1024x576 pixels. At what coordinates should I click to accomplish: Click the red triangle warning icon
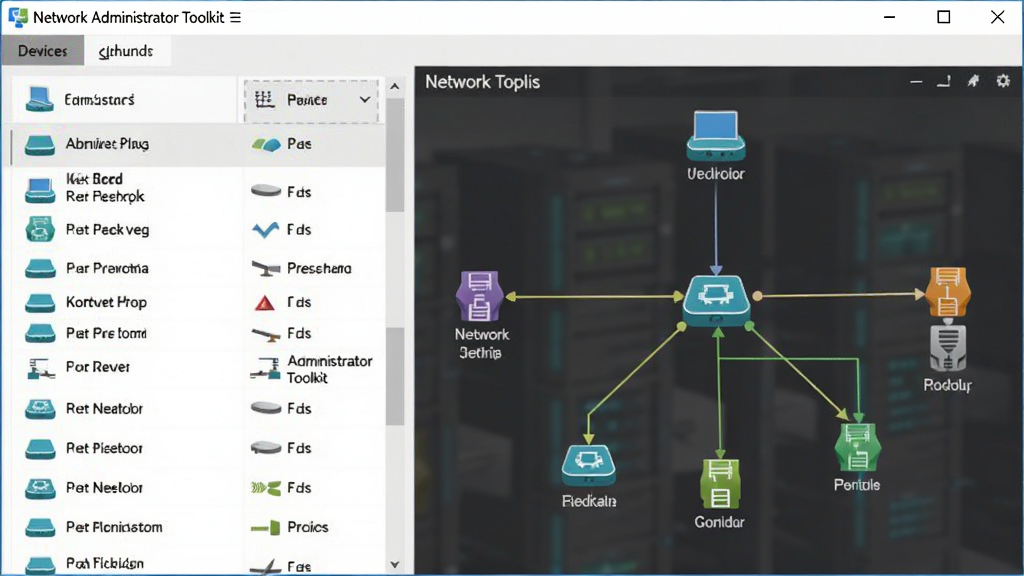(x=264, y=303)
